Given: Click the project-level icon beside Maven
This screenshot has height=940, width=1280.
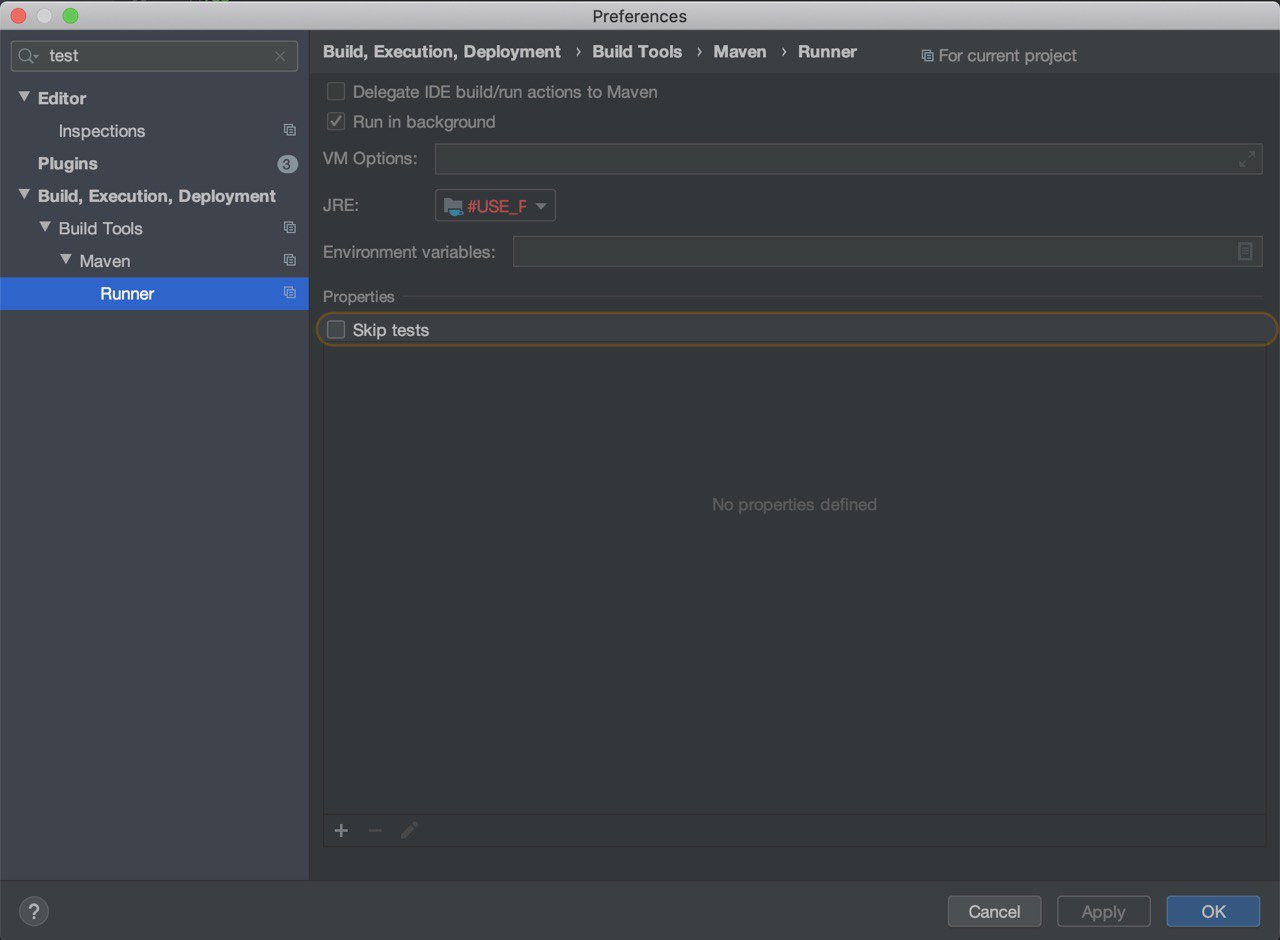Looking at the screenshot, I should pyautogui.click(x=289, y=260).
